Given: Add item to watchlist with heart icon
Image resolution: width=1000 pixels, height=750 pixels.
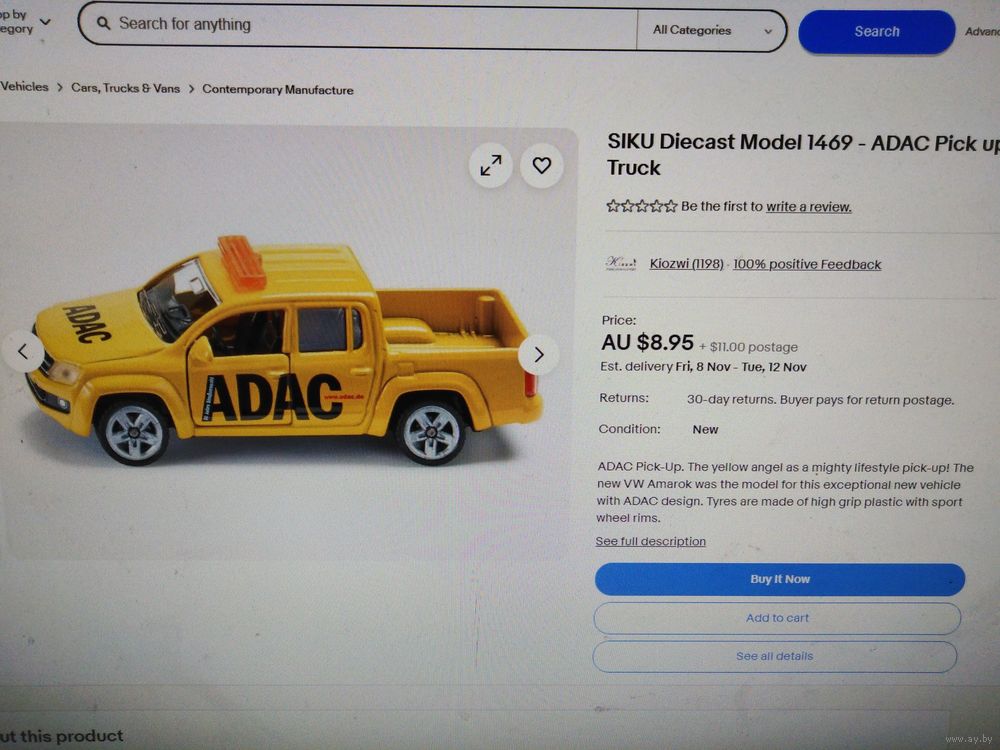Looking at the screenshot, I should (x=541, y=166).
